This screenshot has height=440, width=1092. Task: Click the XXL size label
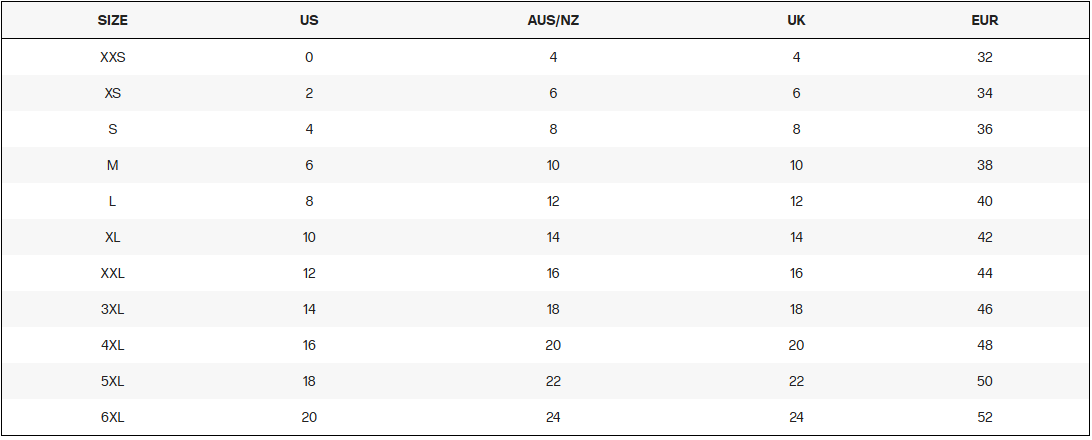pos(113,273)
